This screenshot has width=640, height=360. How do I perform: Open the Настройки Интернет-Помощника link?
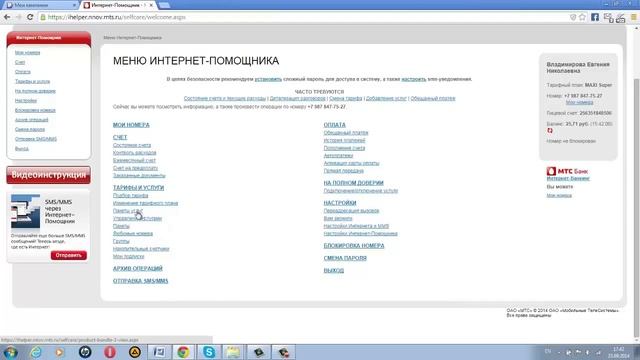360,233
